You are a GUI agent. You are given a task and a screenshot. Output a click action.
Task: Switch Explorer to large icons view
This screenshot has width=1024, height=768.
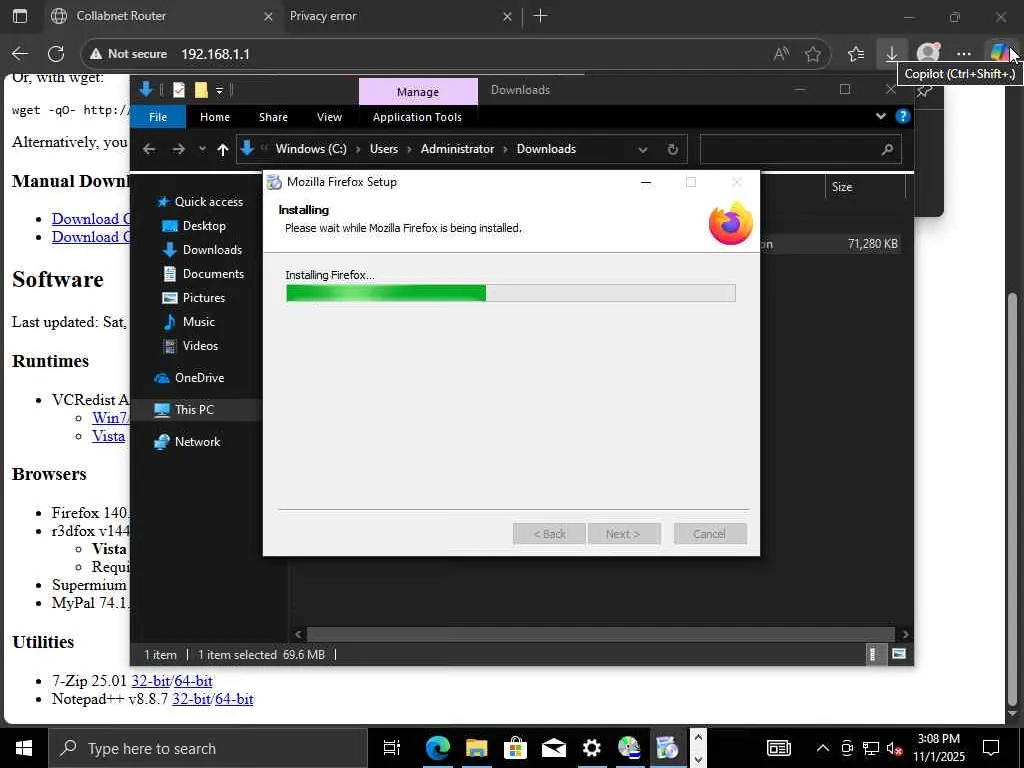(x=899, y=654)
